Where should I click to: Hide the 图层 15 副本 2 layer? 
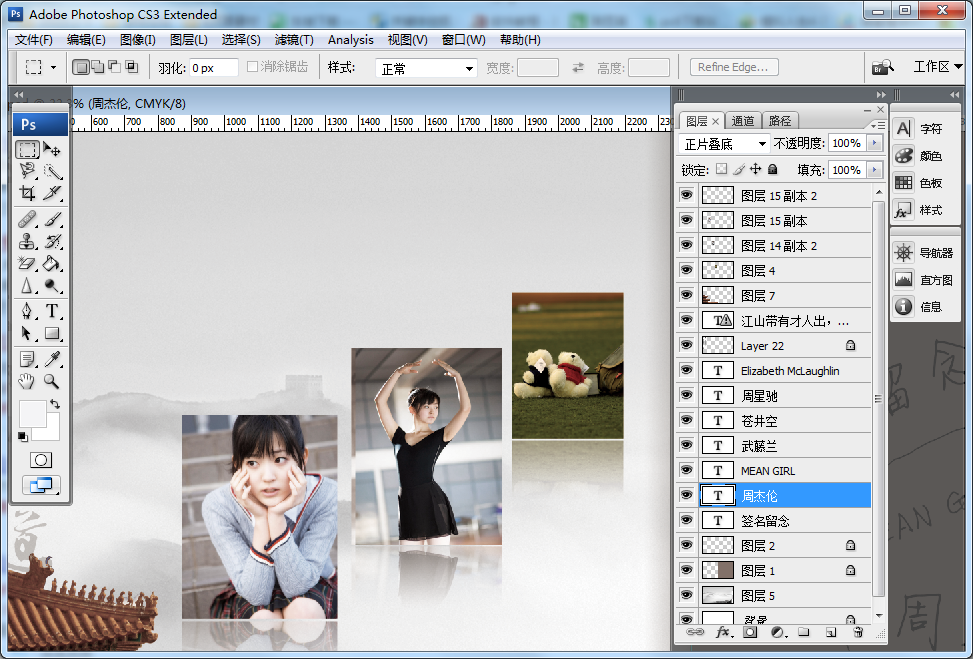pos(686,196)
